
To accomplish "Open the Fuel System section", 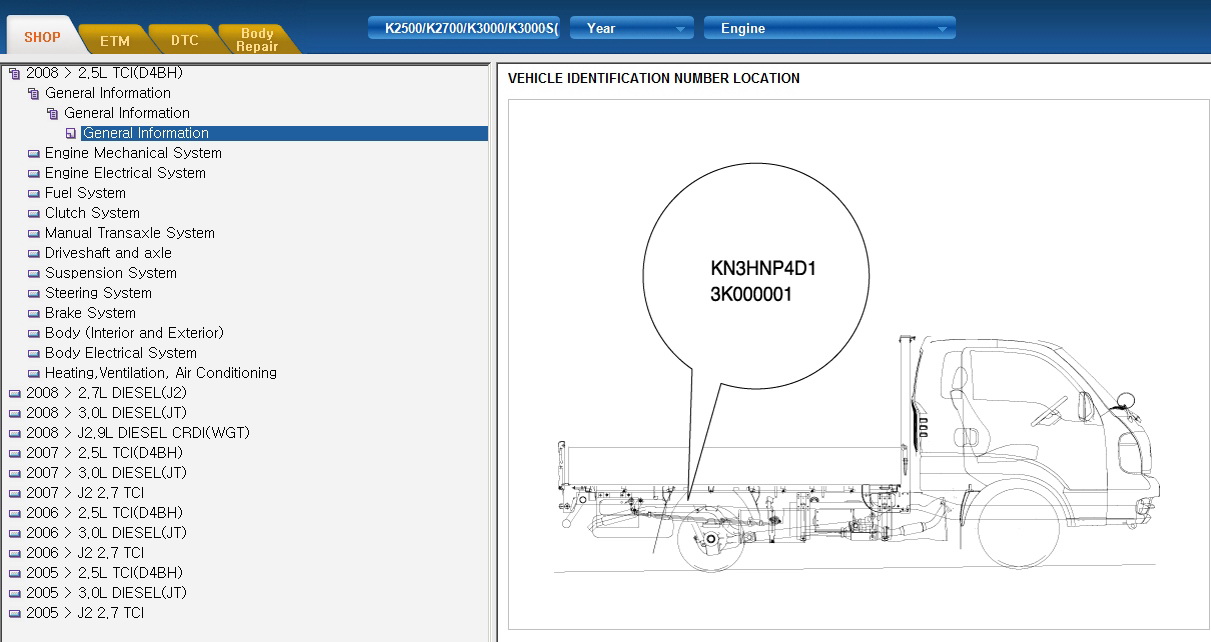I will [x=85, y=193].
